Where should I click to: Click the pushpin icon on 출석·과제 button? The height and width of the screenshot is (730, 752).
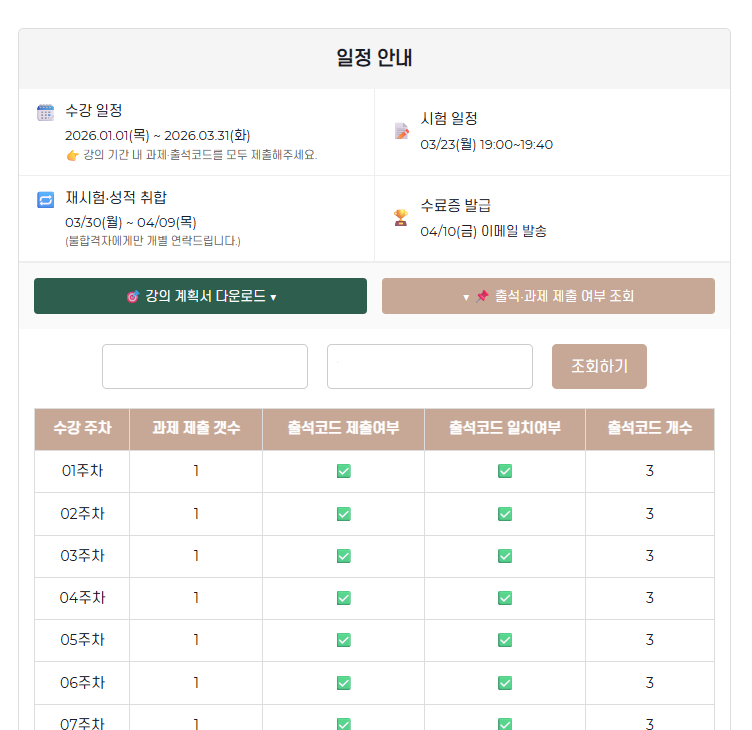point(482,297)
